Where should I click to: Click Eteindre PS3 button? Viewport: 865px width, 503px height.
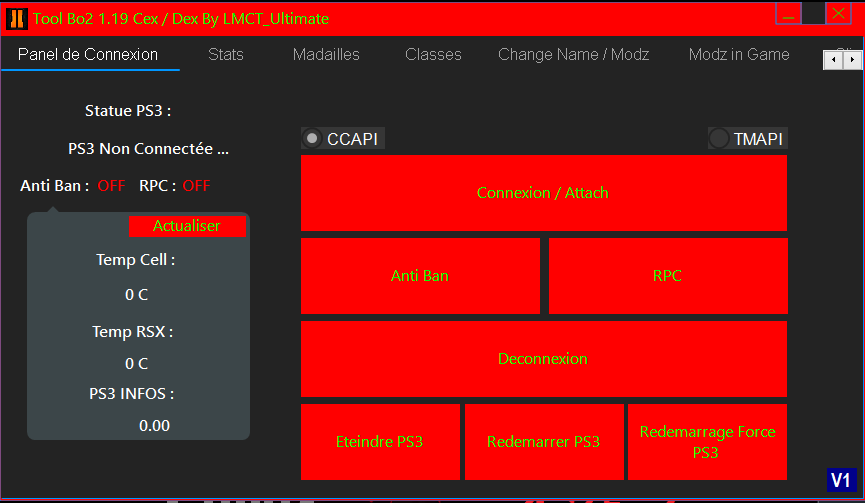380,442
